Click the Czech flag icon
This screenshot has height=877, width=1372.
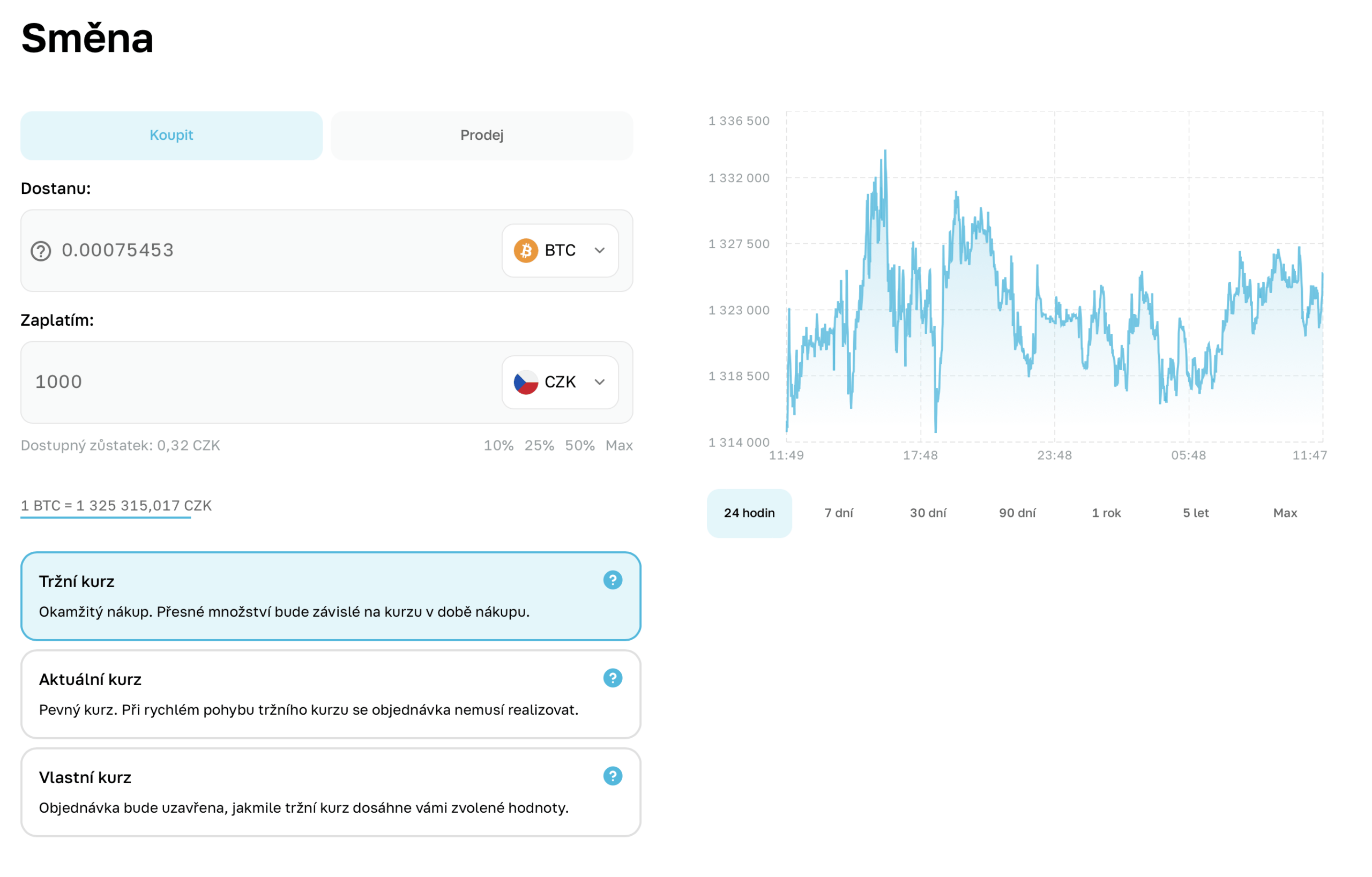click(526, 382)
